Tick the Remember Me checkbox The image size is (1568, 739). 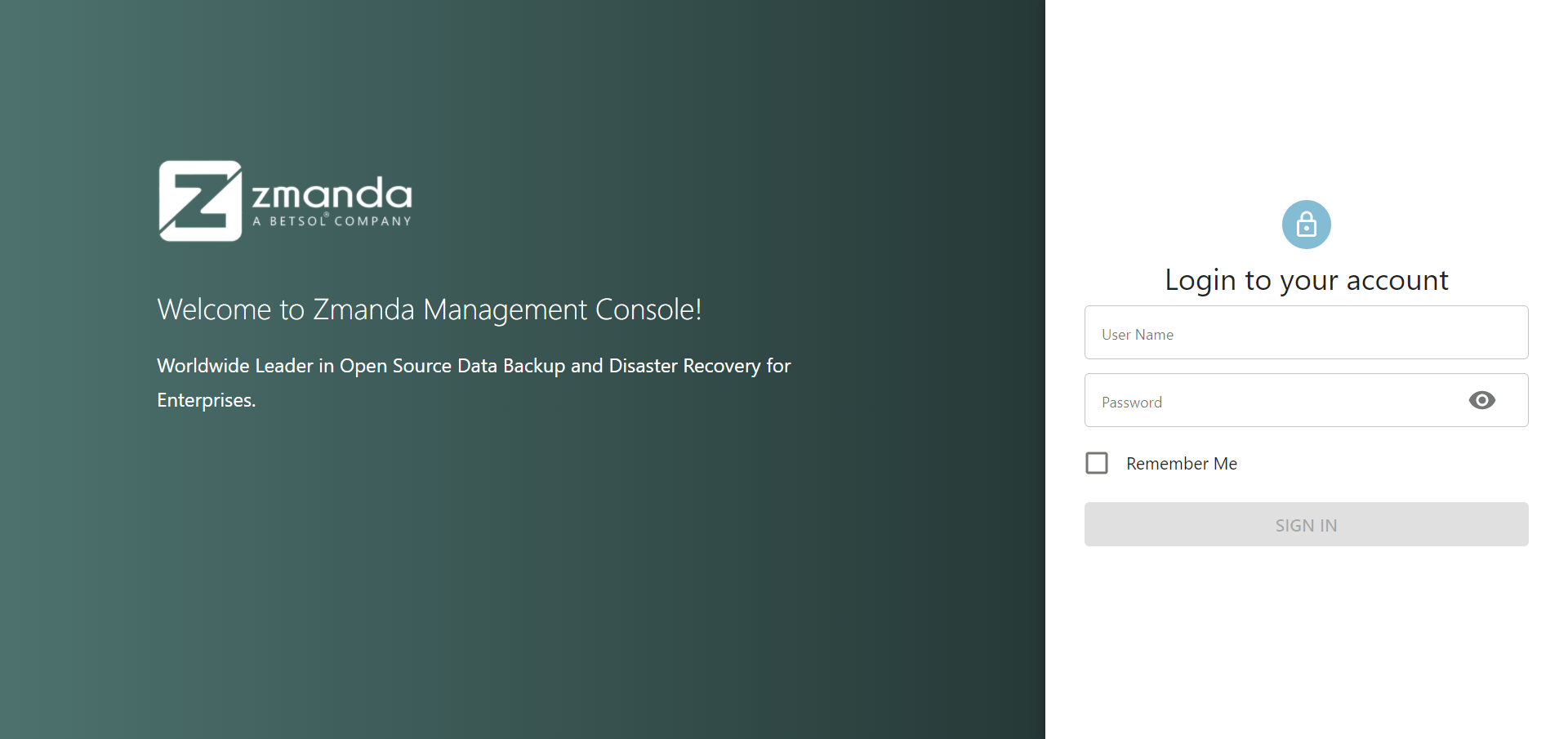(1097, 463)
